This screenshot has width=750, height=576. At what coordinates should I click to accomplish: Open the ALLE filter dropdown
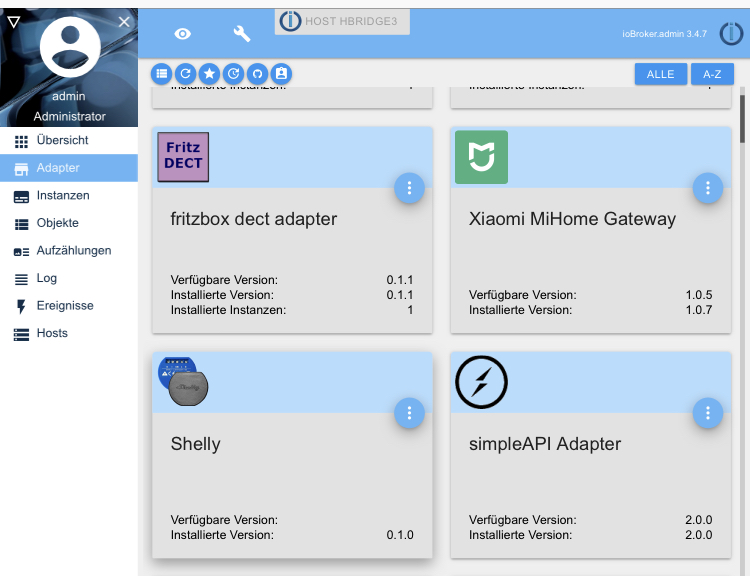click(660, 74)
